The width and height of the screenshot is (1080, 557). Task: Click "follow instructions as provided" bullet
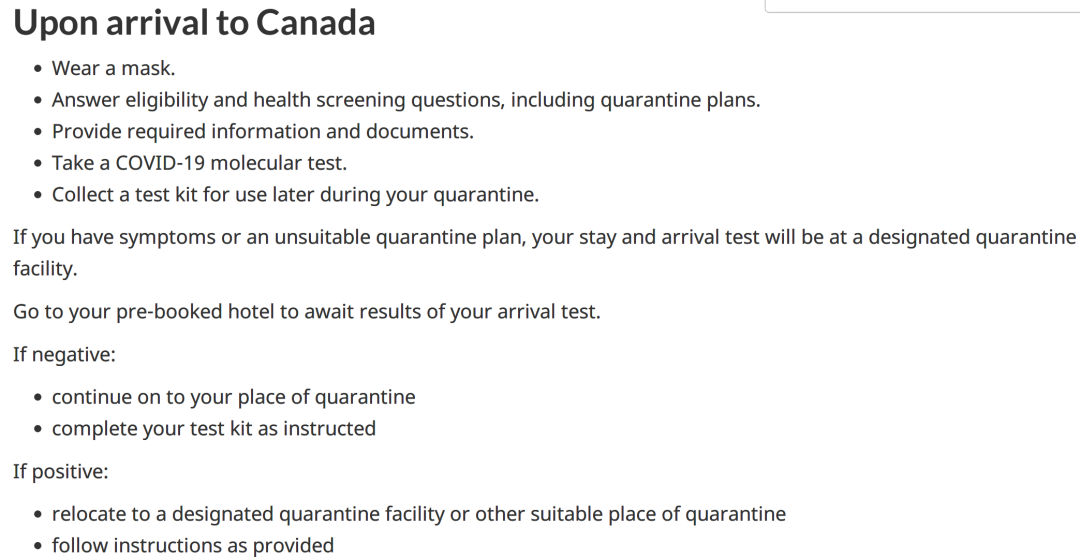[x=193, y=545]
